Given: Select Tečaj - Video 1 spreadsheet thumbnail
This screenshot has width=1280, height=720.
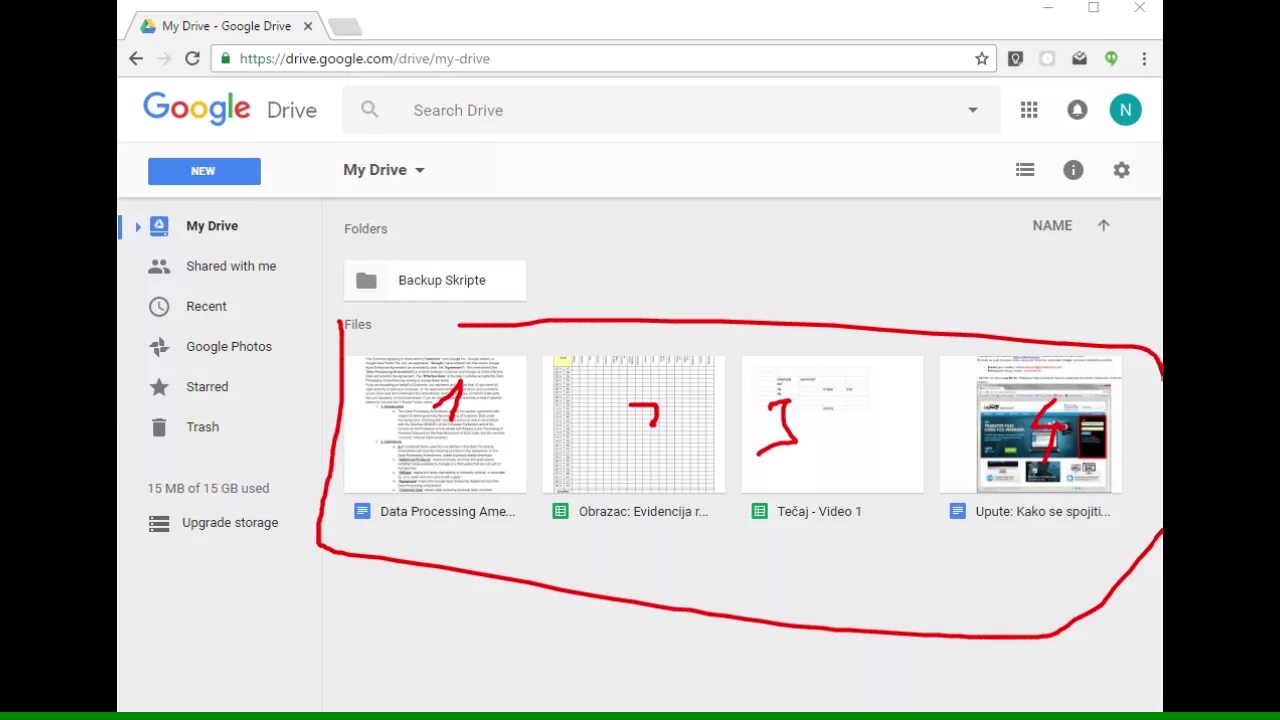Looking at the screenshot, I should (832, 424).
